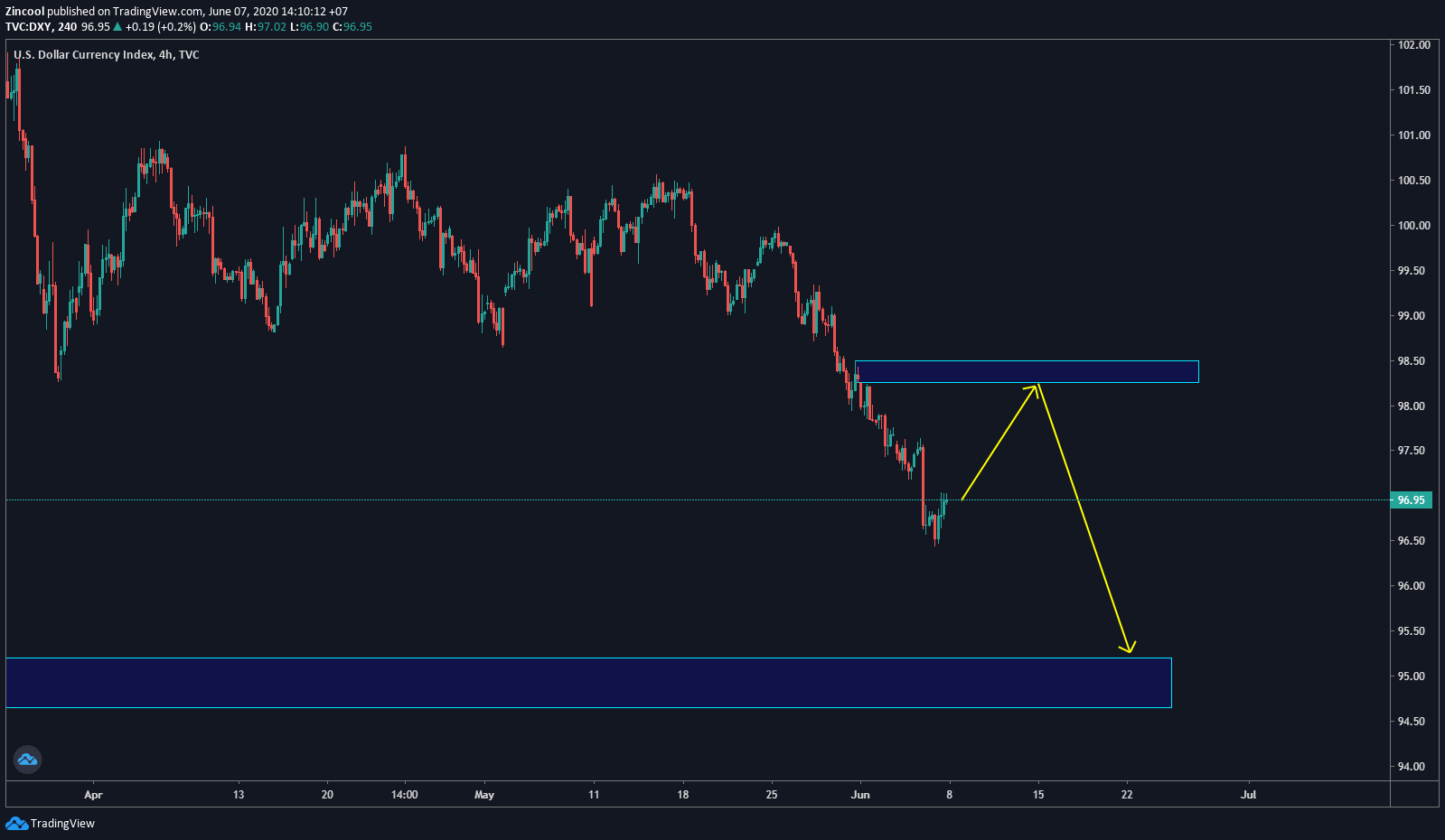This screenshot has width=1445, height=840.
Task: Click the 94.00 price axis label
Action: point(1412,767)
